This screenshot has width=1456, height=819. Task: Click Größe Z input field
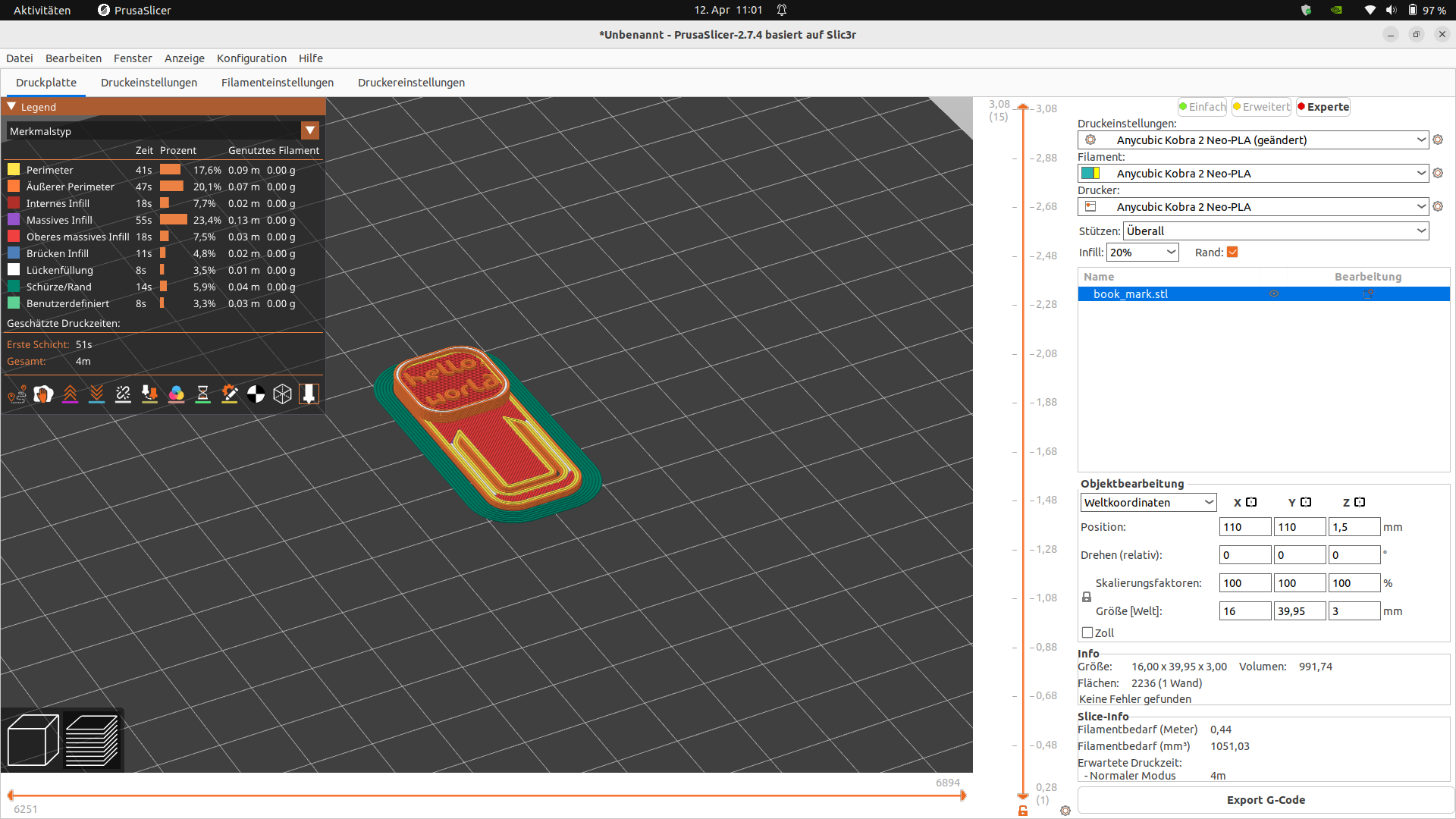click(1354, 611)
